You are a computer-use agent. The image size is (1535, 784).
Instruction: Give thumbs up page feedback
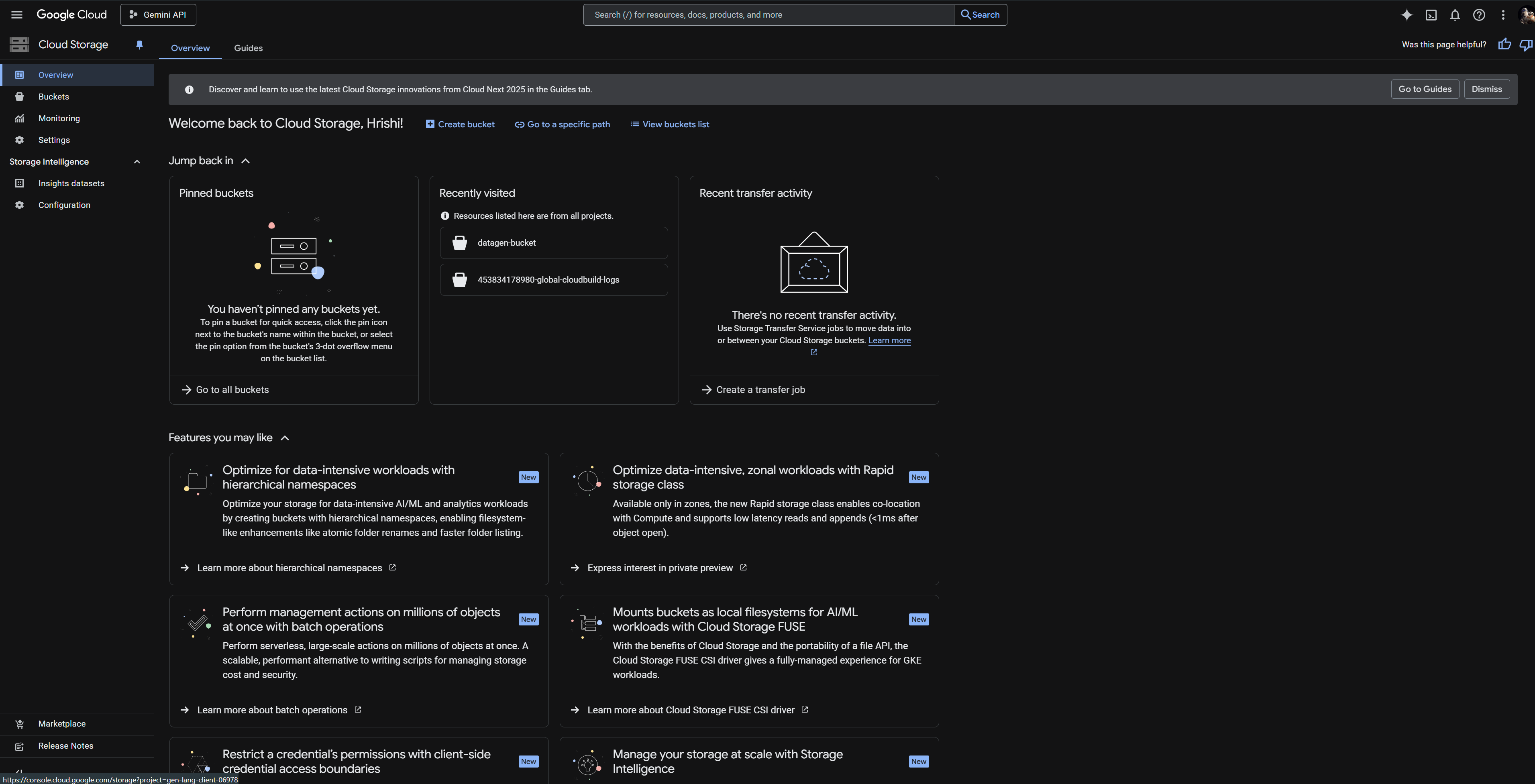1504,45
